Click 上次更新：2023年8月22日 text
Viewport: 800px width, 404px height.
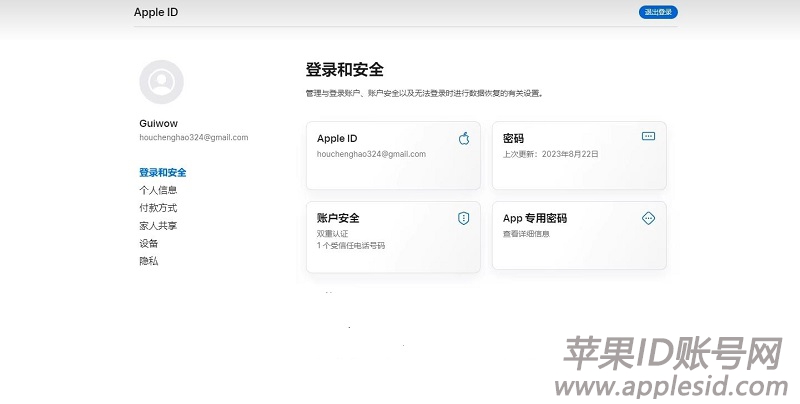pos(551,154)
